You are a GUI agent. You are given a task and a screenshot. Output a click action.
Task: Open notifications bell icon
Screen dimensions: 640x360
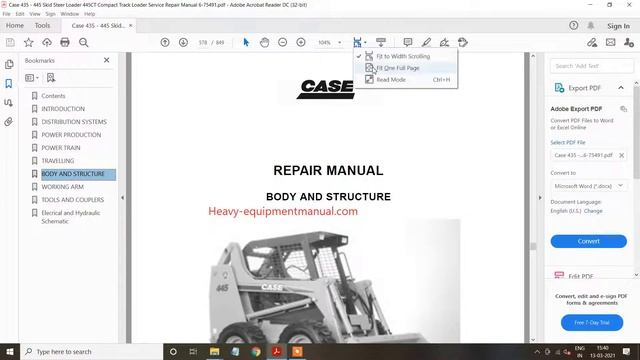pos(591,25)
